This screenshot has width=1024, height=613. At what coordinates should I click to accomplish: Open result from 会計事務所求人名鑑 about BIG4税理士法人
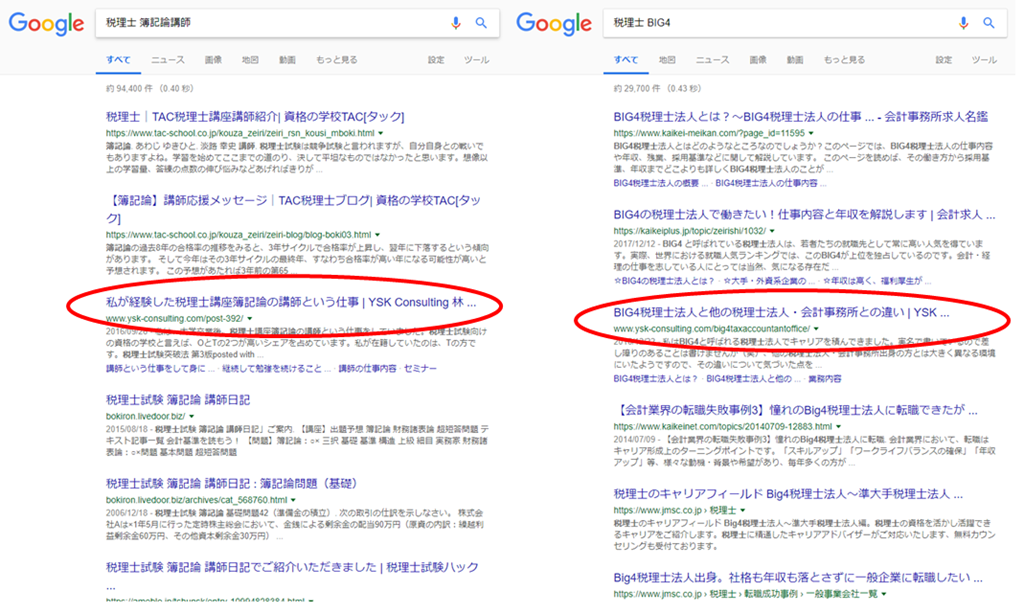pos(801,117)
